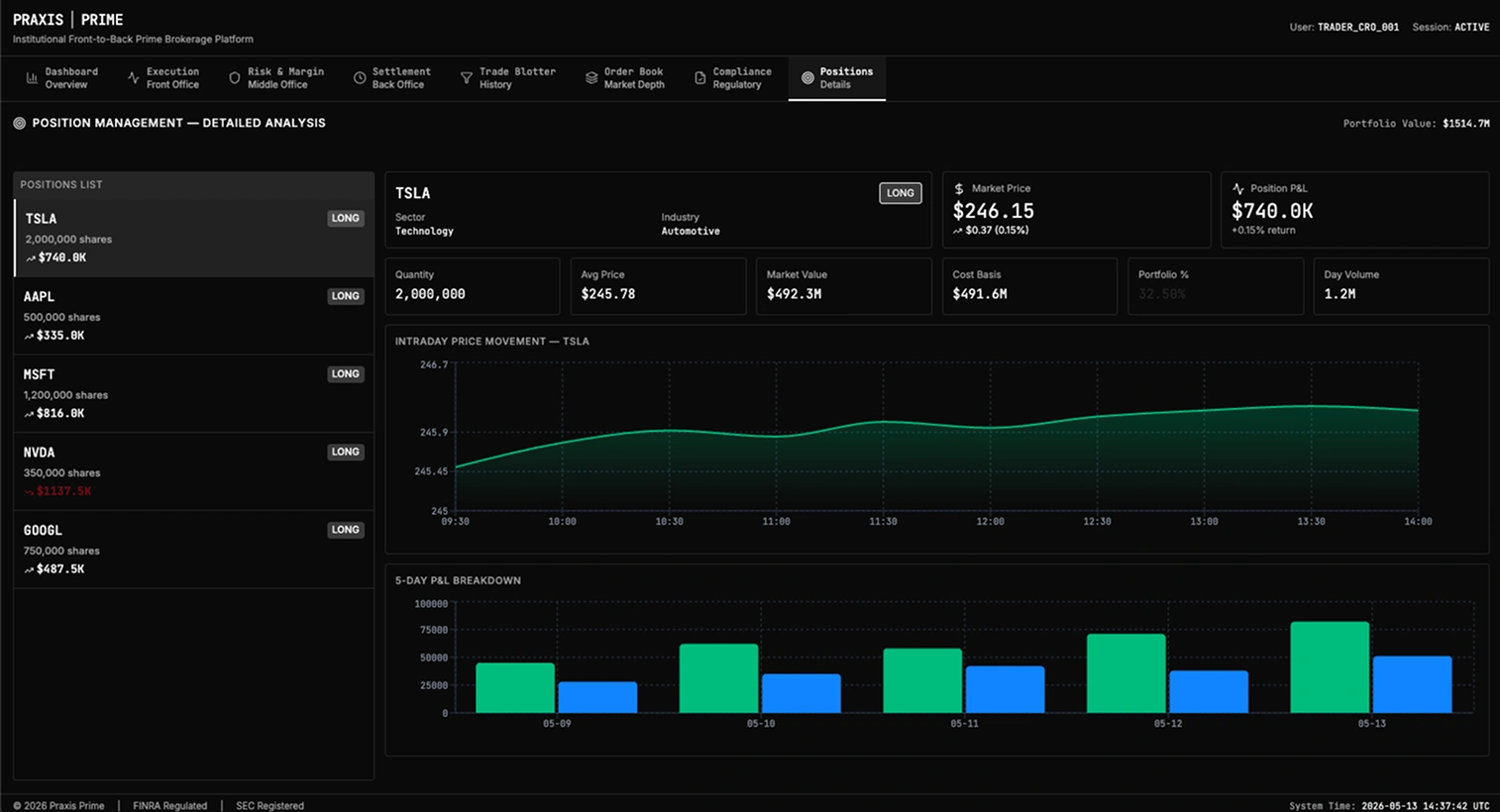
Task: Click the Avg Price value $245.78
Action: point(608,294)
